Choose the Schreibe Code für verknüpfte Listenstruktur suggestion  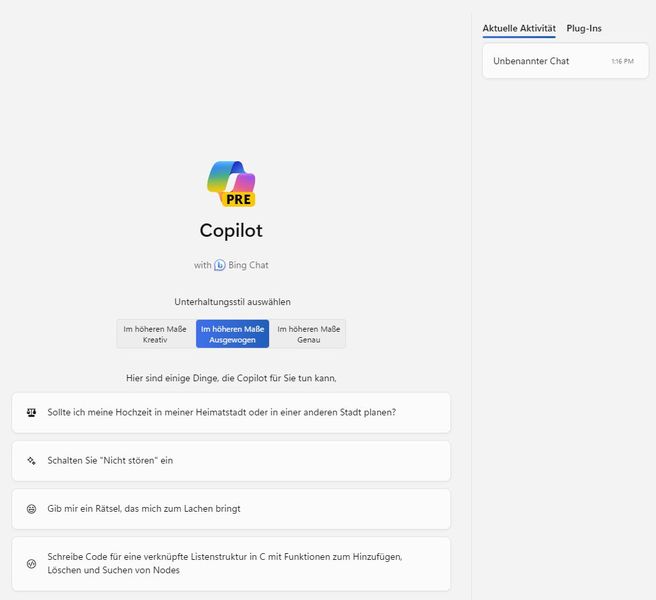click(x=231, y=564)
